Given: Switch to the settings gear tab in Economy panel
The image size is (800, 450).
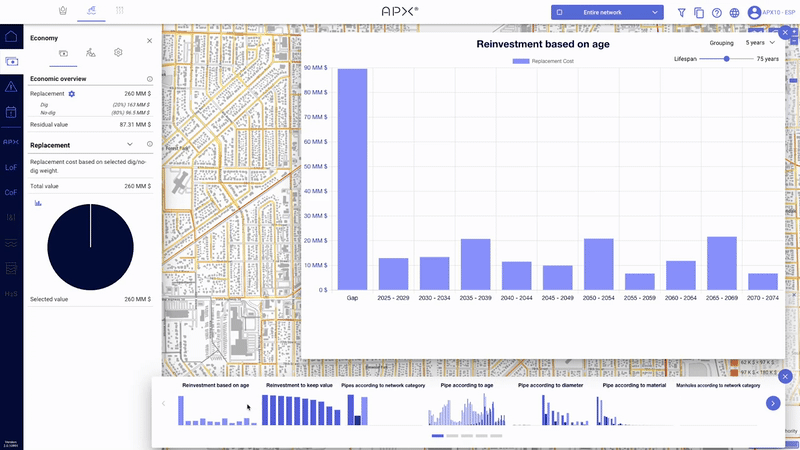Looking at the screenshot, I should click(x=118, y=52).
